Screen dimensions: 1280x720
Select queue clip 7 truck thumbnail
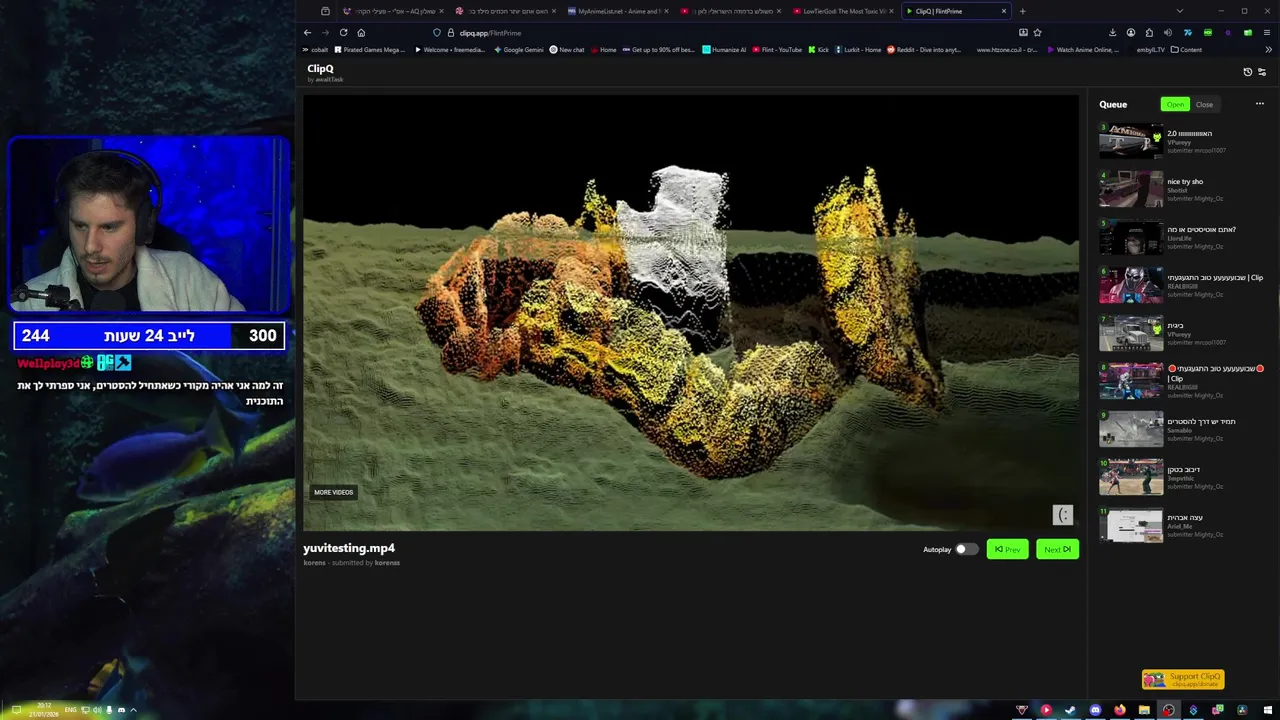pos(1131,333)
